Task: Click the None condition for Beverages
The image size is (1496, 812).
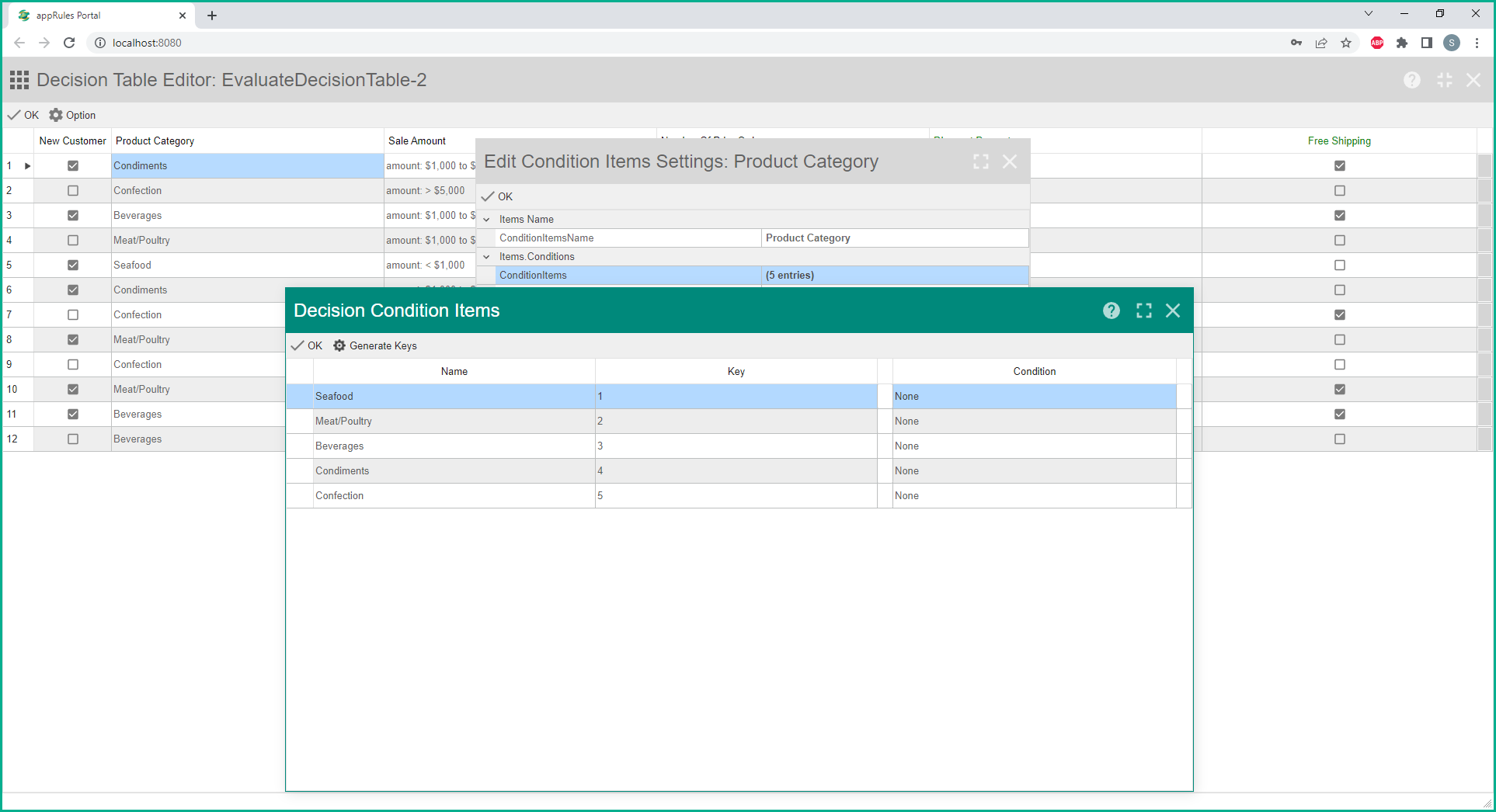Action: coord(1035,446)
